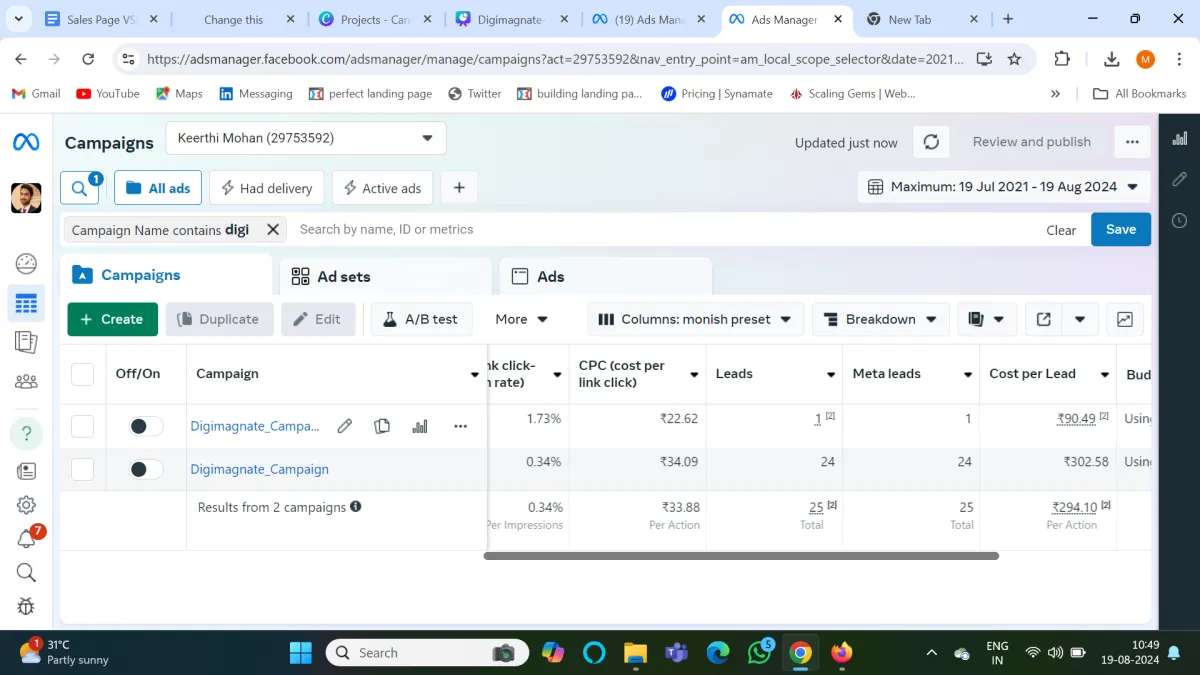Remove the 'Campaign Name contains digi' filter
The image size is (1200, 675).
click(273, 230)
